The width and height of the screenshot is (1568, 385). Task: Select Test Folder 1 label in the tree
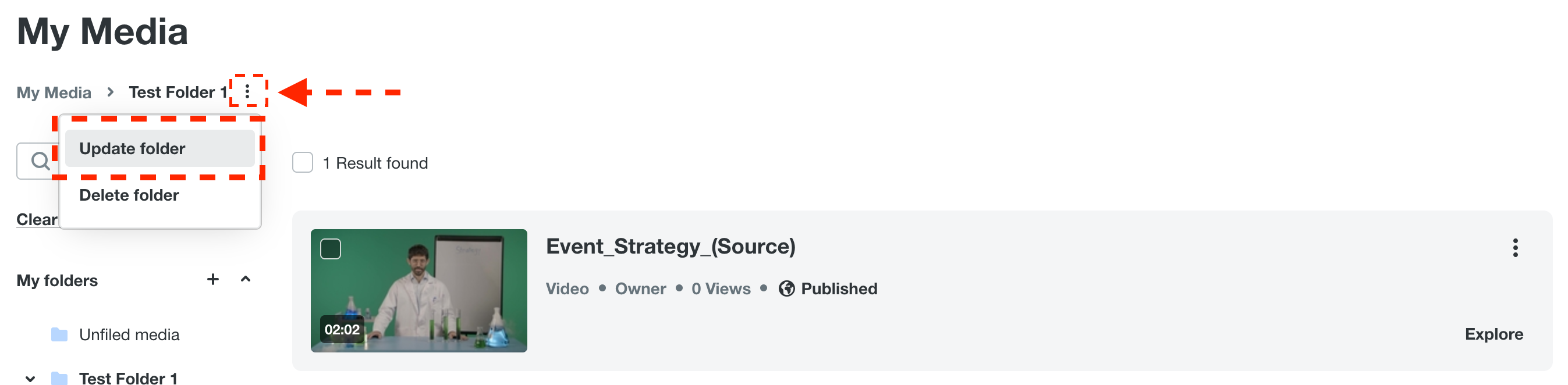[128, 377]
